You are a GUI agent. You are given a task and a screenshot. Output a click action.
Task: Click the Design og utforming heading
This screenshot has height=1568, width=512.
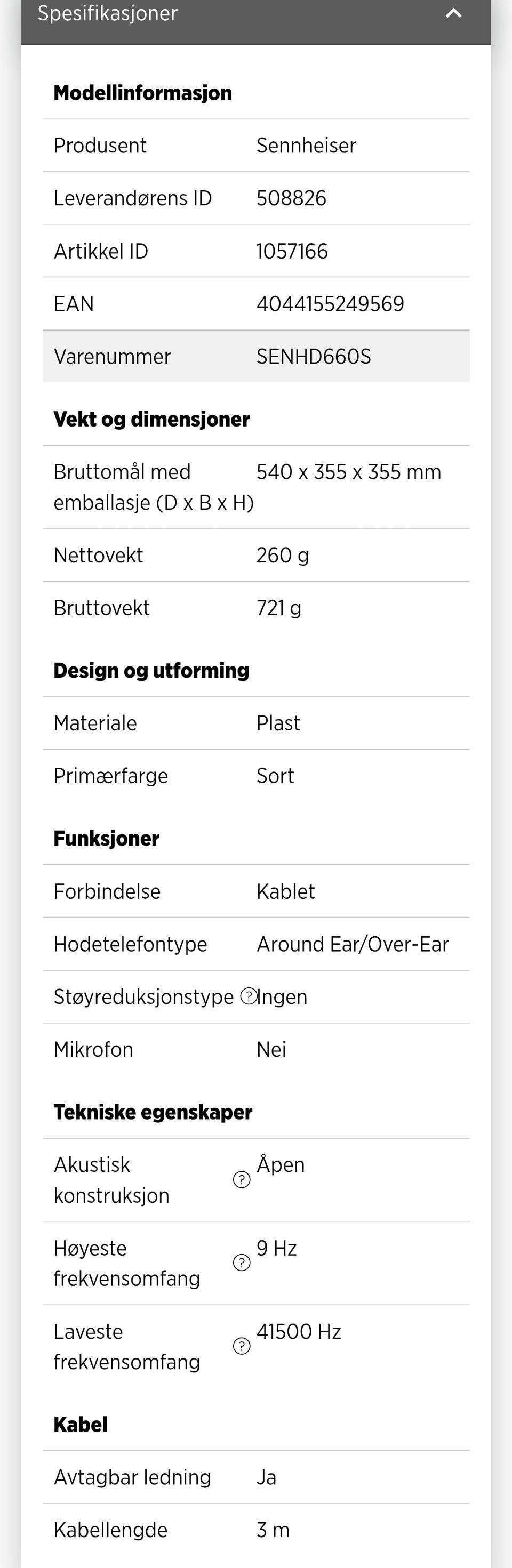(x=151, y=671)
